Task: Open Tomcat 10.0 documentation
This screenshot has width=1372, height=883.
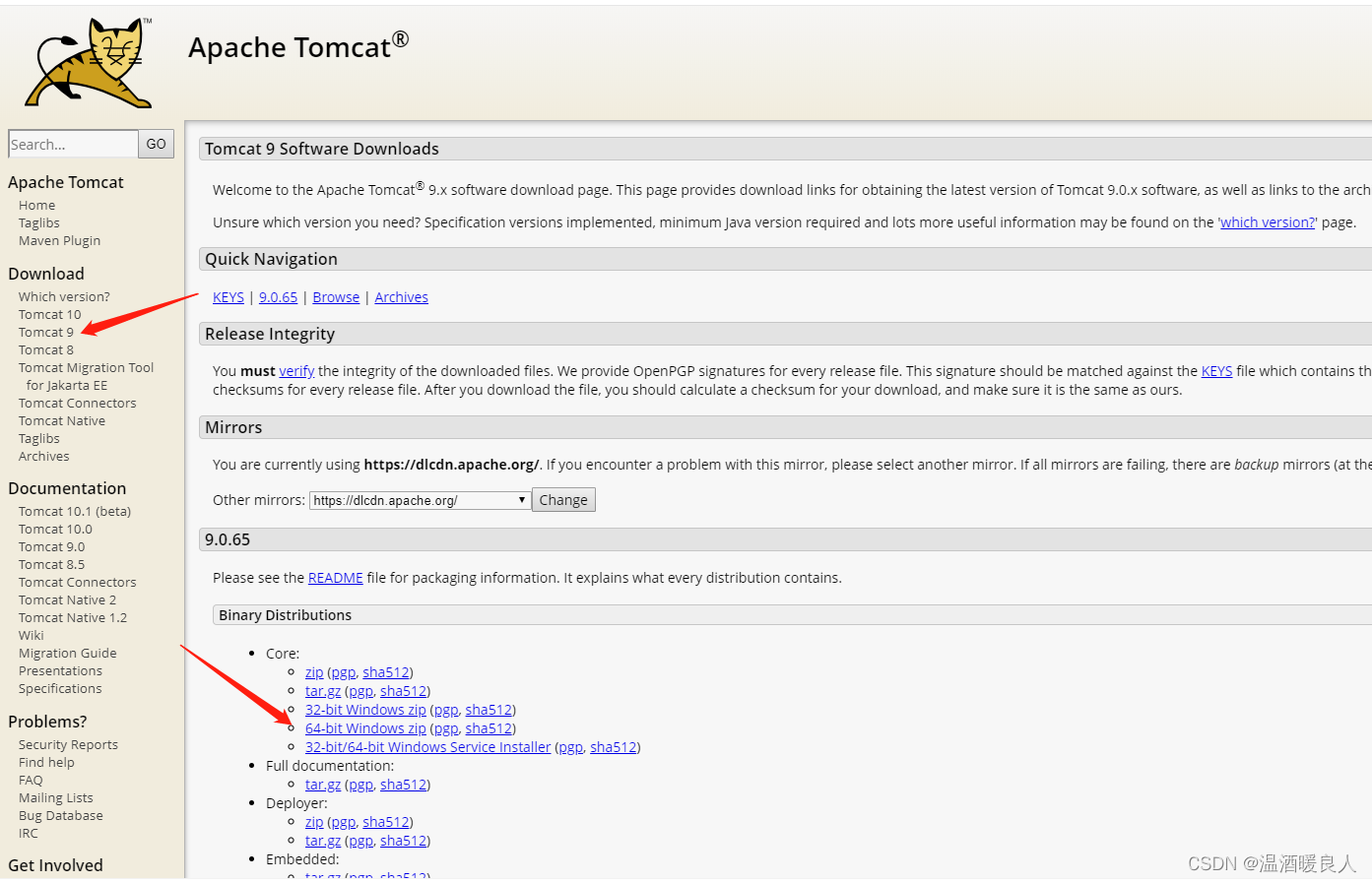Action: click(55, 530)
